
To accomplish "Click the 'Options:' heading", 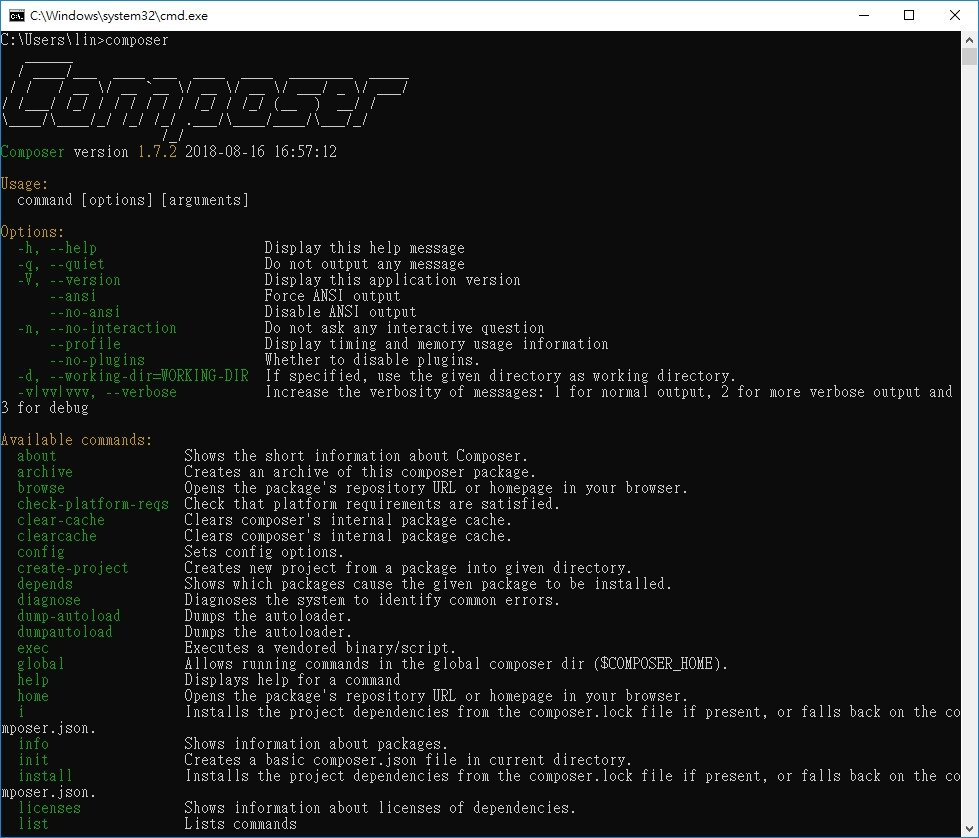I will tap(32, 232).
